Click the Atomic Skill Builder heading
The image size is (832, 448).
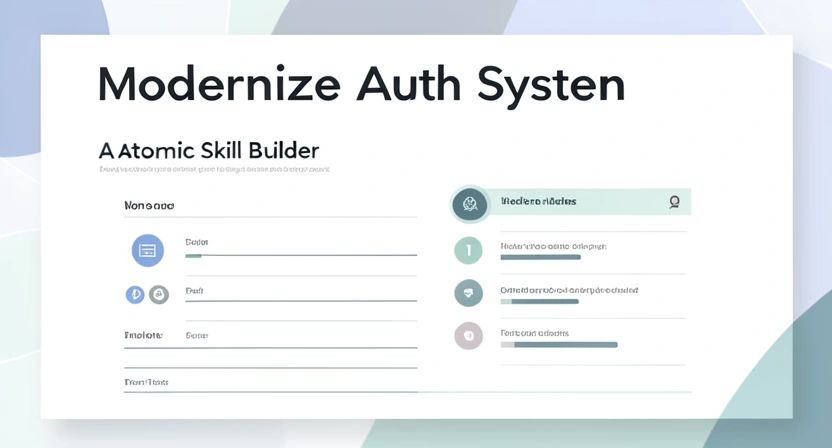pos(209,151)
